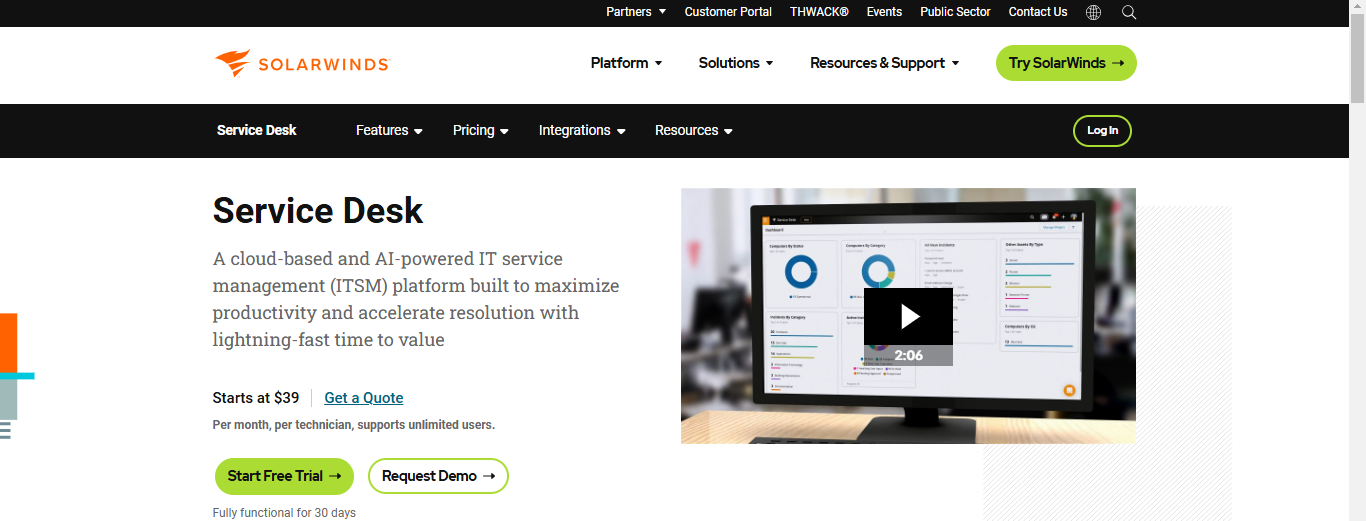The height and width of the screenshot is (521, 1366).
Task: Click the SolarWinds logo
Action: pyautogui.click(x=301, y=63)
